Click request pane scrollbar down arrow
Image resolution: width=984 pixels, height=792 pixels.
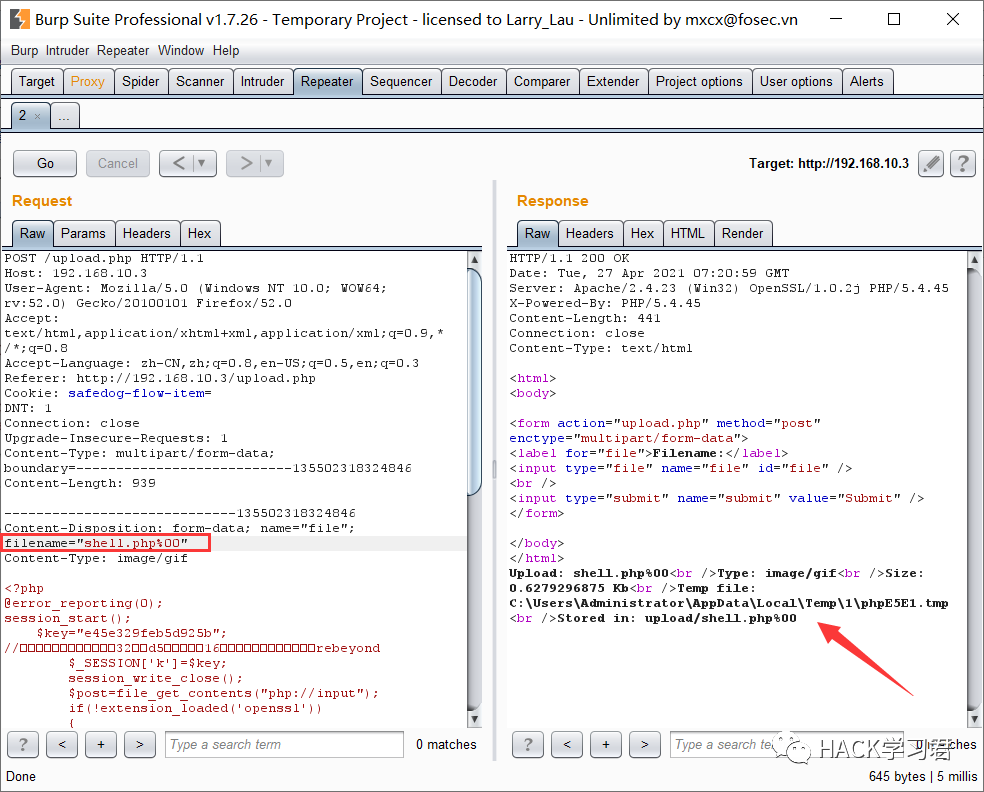coord(474,719)
